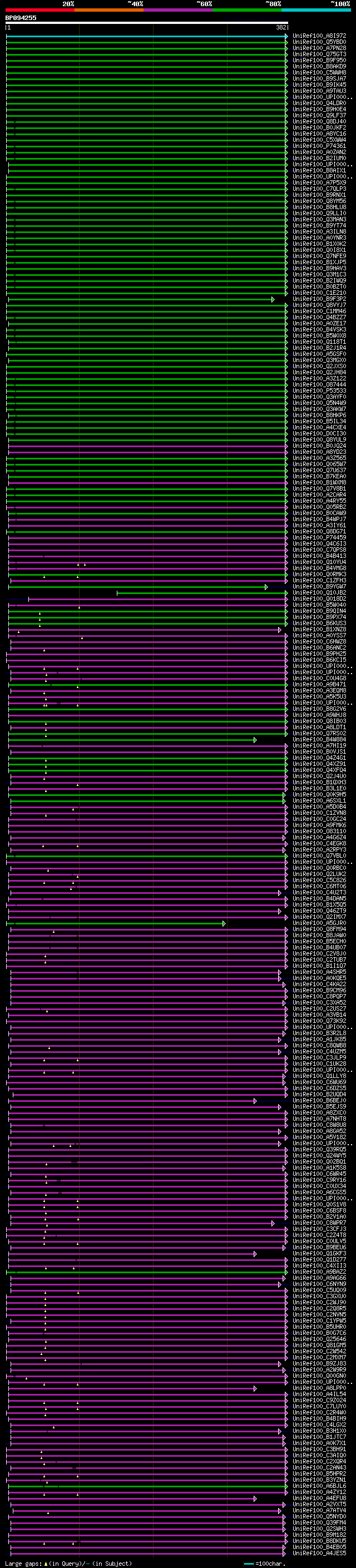Click the cyan ~100% identity legend segment
The width and height of the screenshot is (356, 1568).
316,11
